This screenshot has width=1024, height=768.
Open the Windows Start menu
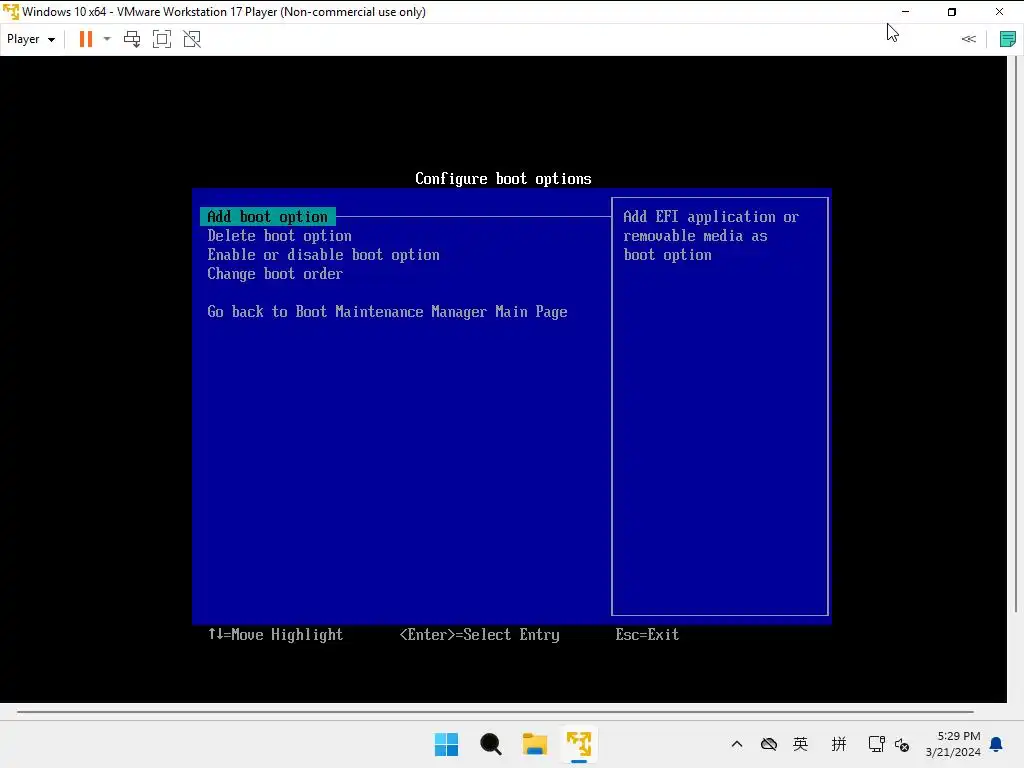pyautogui.click(x=447, y=744)
